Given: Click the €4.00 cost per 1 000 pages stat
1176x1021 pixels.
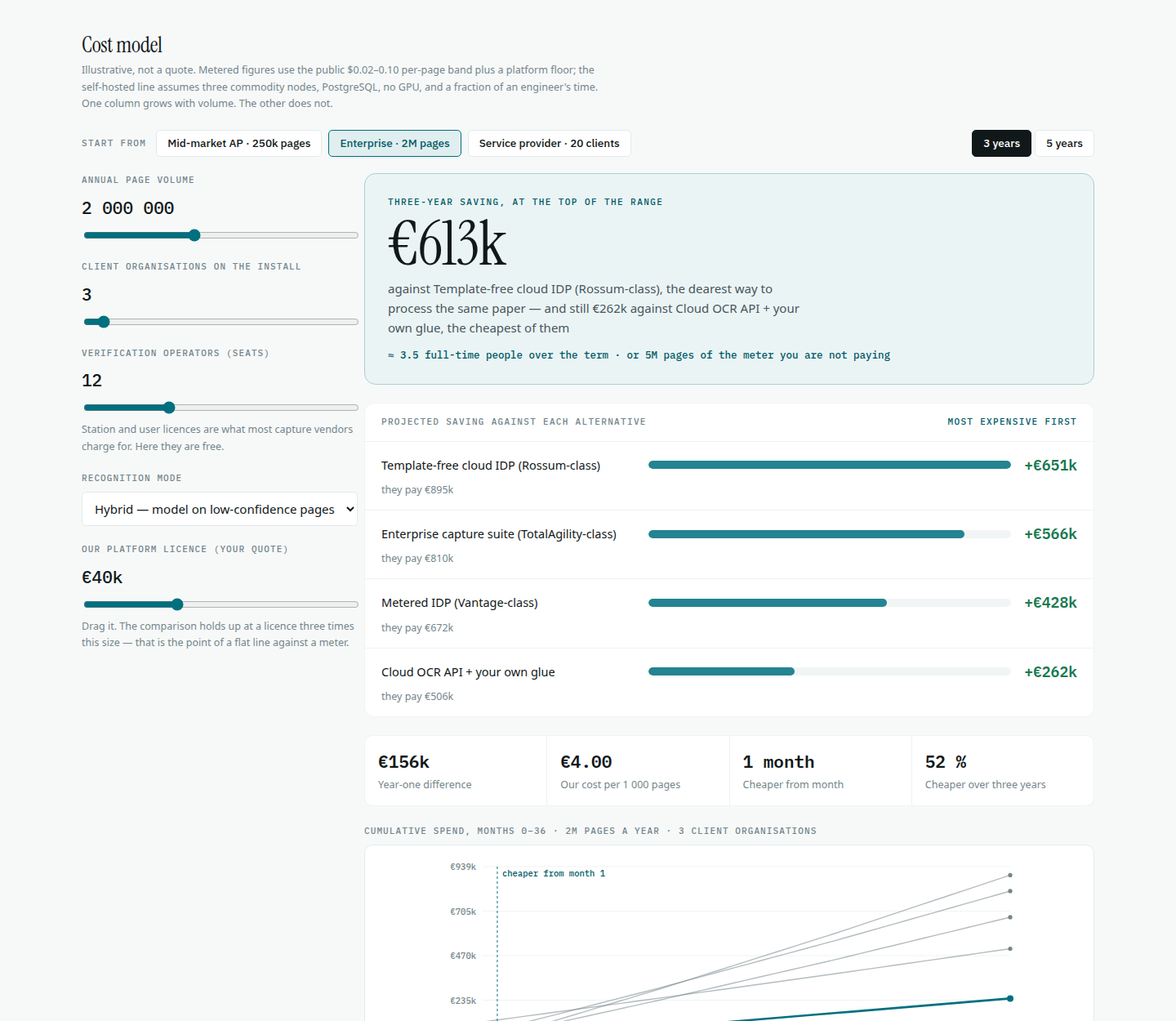Looking at the screenshot, I should tap(638, 771).
